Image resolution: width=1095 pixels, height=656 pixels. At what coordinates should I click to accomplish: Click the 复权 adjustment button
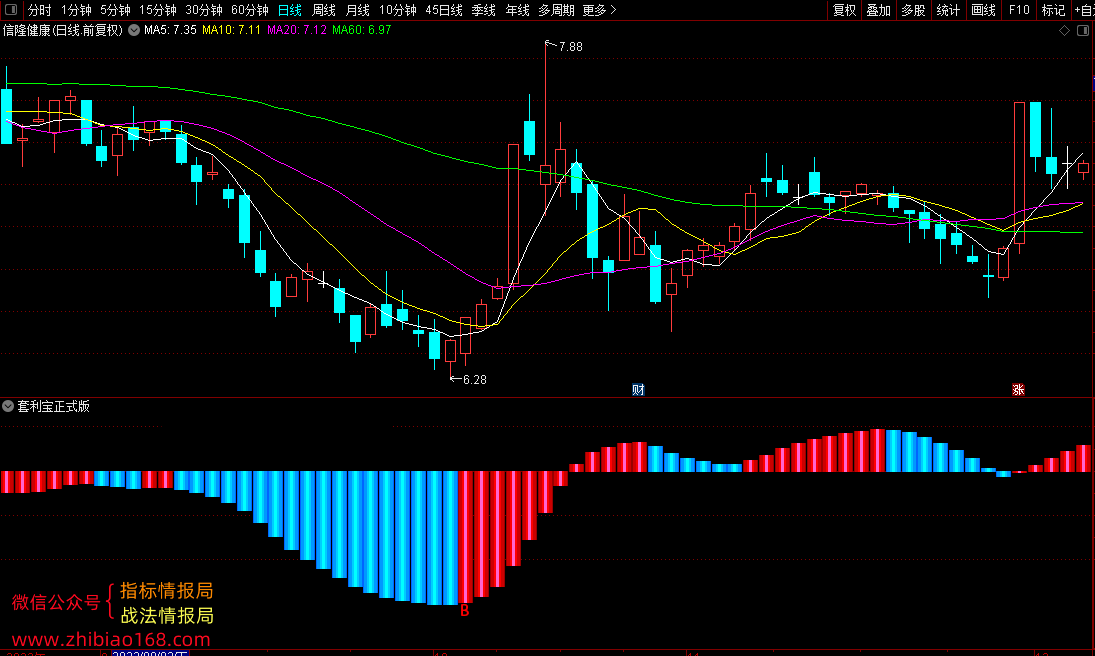coord(844,10)
